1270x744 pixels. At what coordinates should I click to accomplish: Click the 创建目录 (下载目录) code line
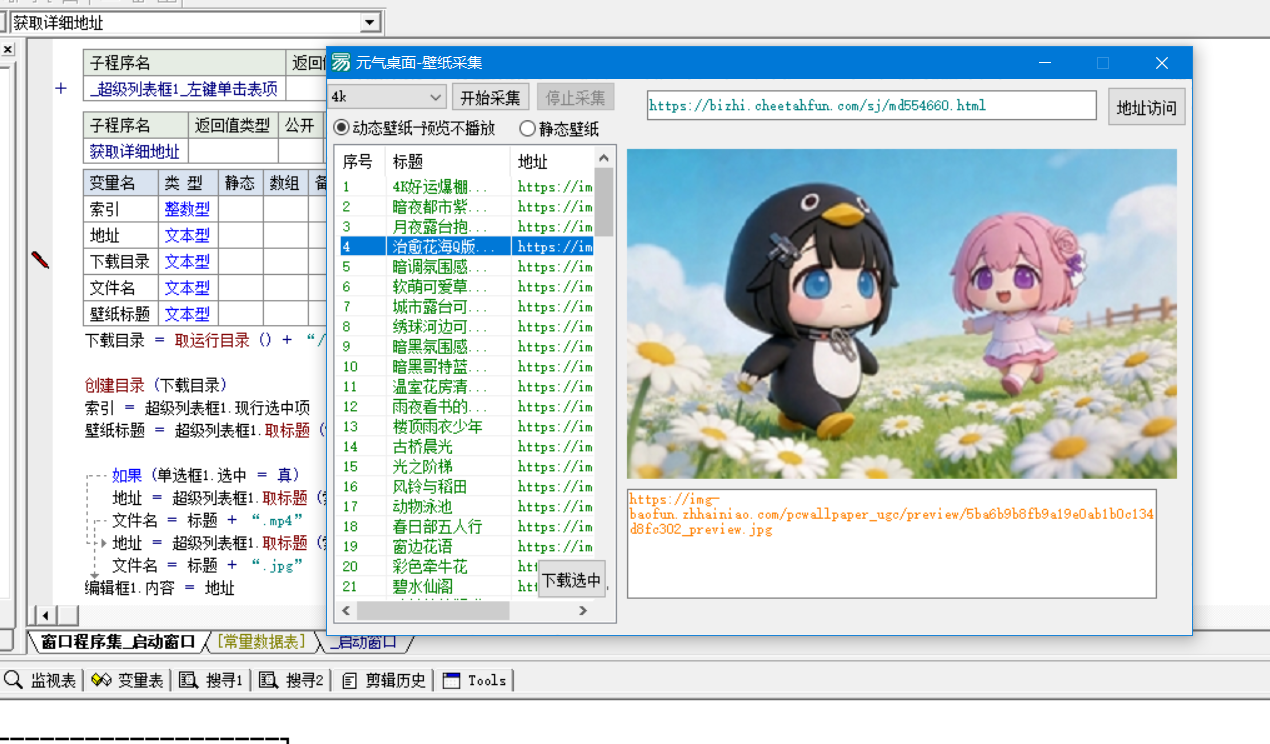[x=156, y=385]
